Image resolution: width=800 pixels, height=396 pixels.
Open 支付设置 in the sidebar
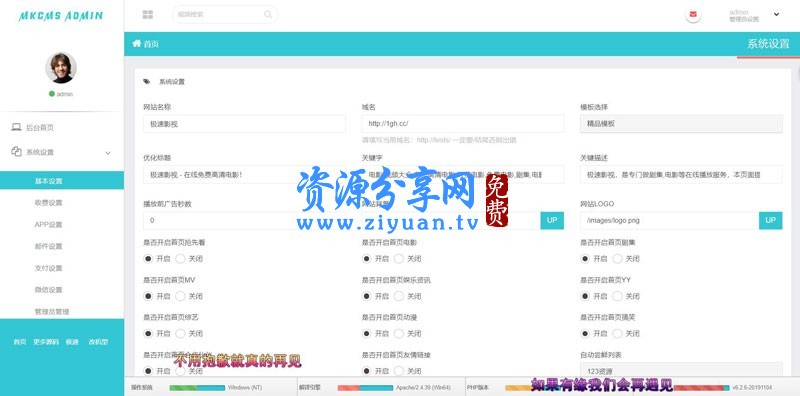click(48, 268)
